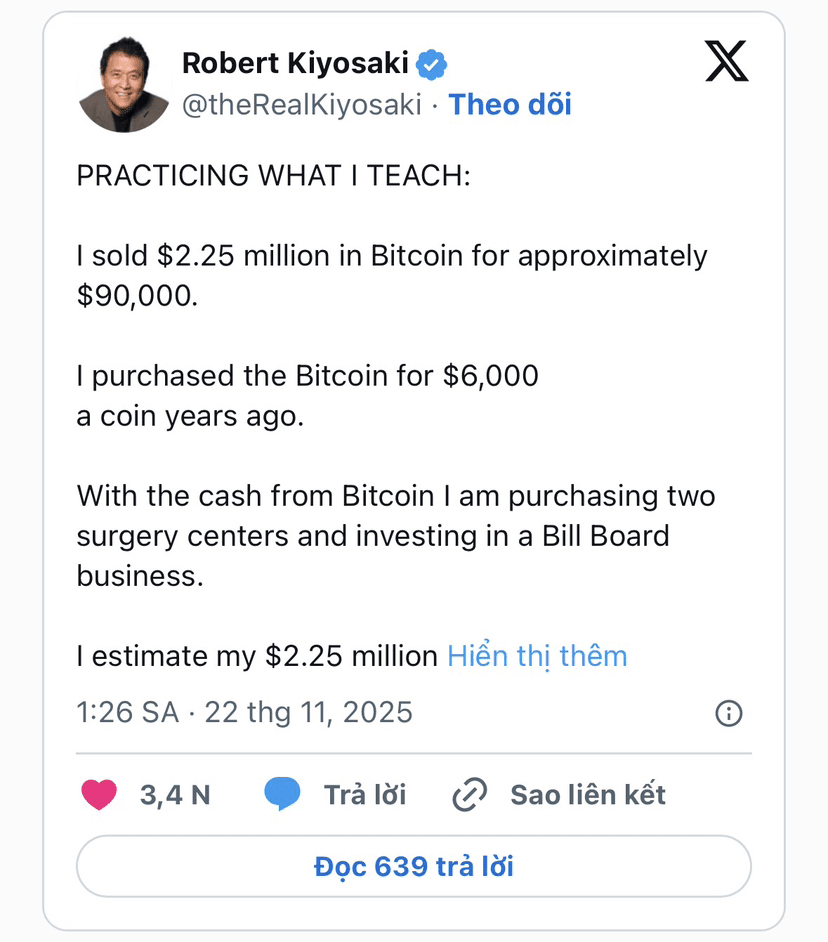828x942 pixels.
Task: Open the @theRealKiyosaki handle link
Action: pos(301,104)
